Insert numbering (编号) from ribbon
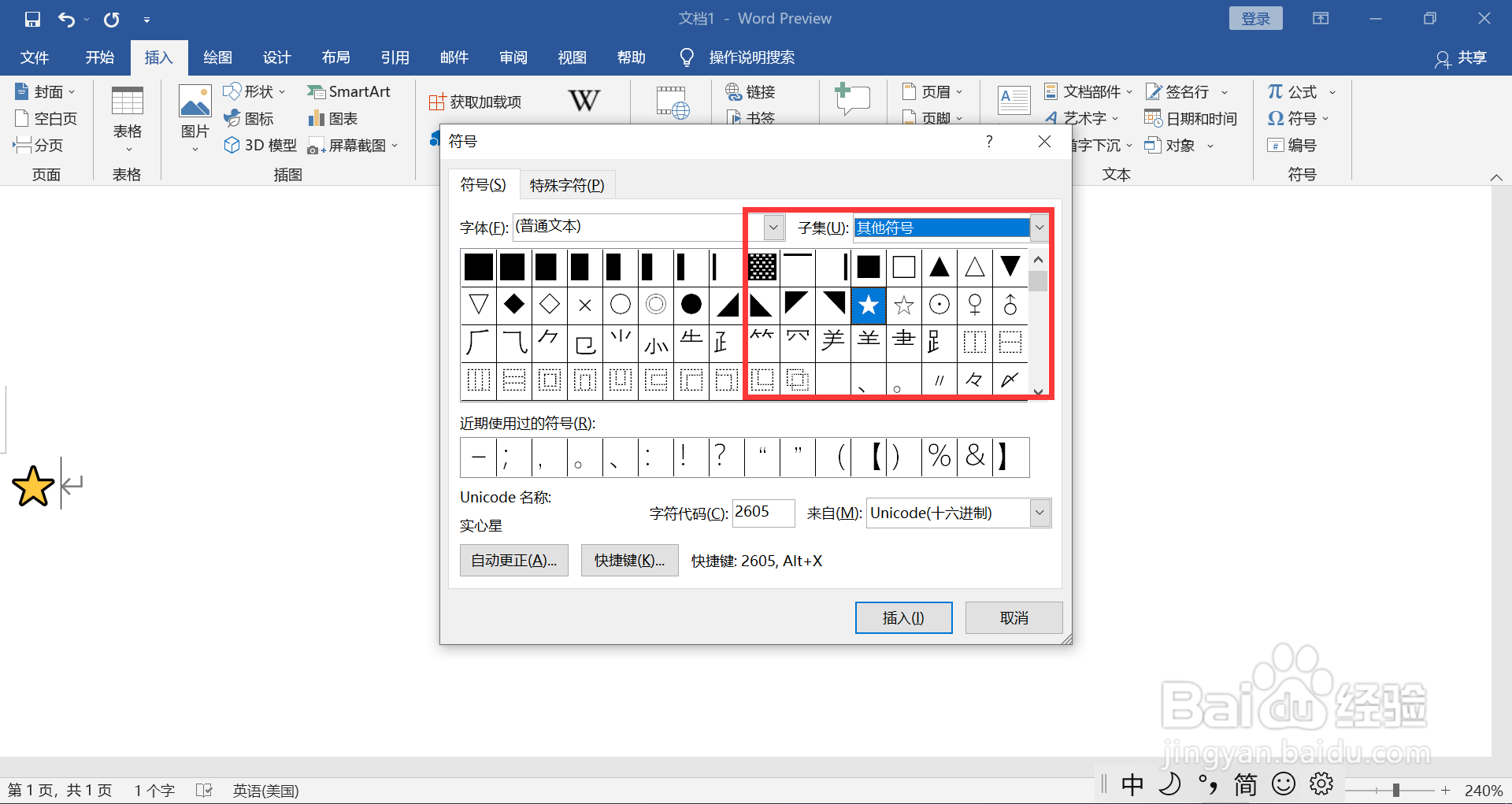Viewport: 1512px width, 804px height. tap(1291, 146)
